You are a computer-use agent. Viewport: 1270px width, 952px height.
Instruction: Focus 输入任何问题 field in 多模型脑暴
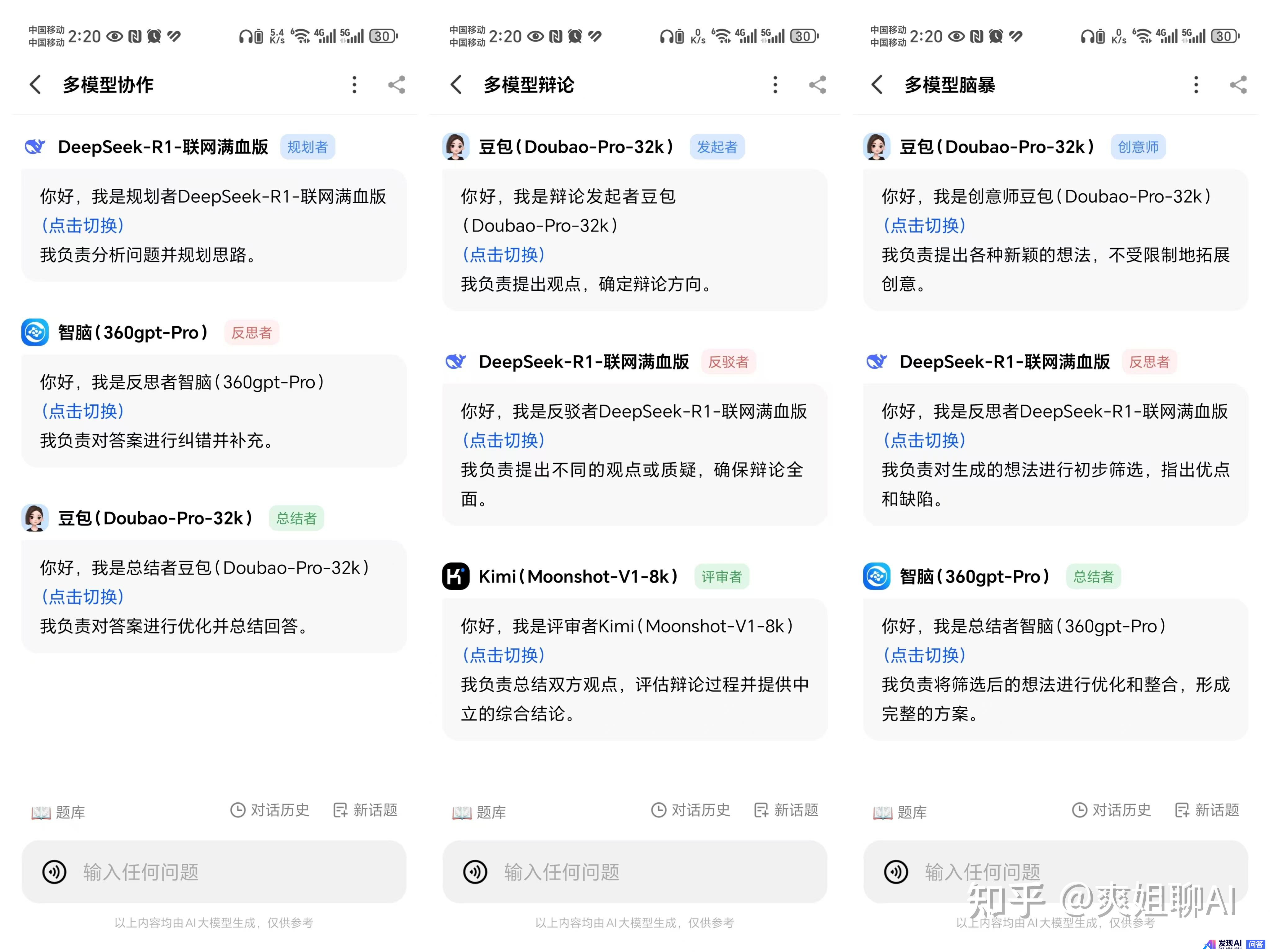[x=1056, y=872]
